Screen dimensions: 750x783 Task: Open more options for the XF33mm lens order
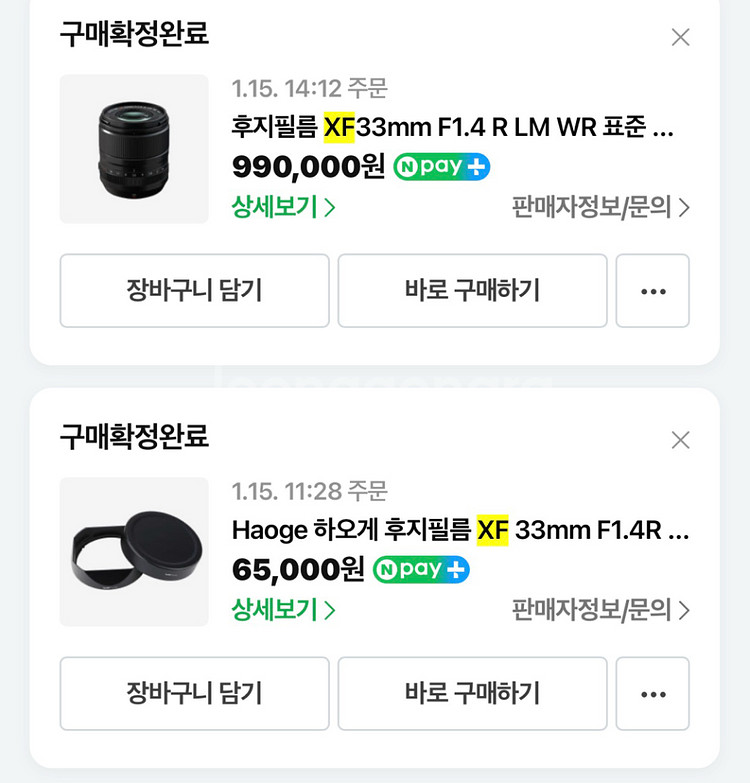pos(652,291)
